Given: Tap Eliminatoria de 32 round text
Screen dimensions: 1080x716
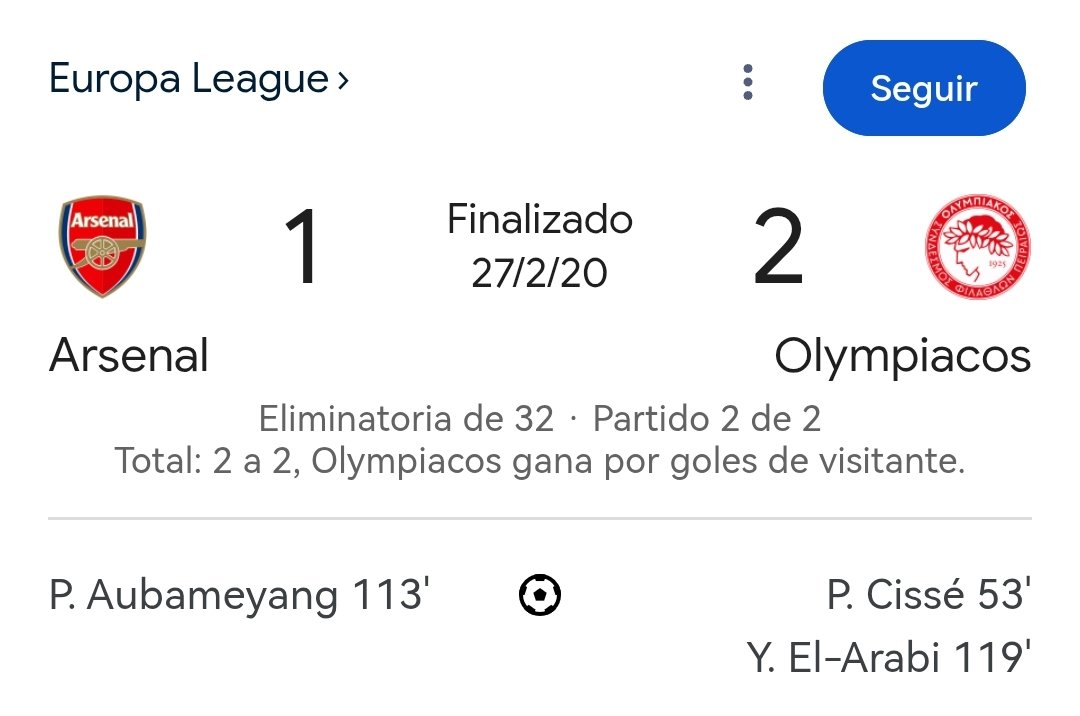Looking at the screenshot, I should (406, 419).
